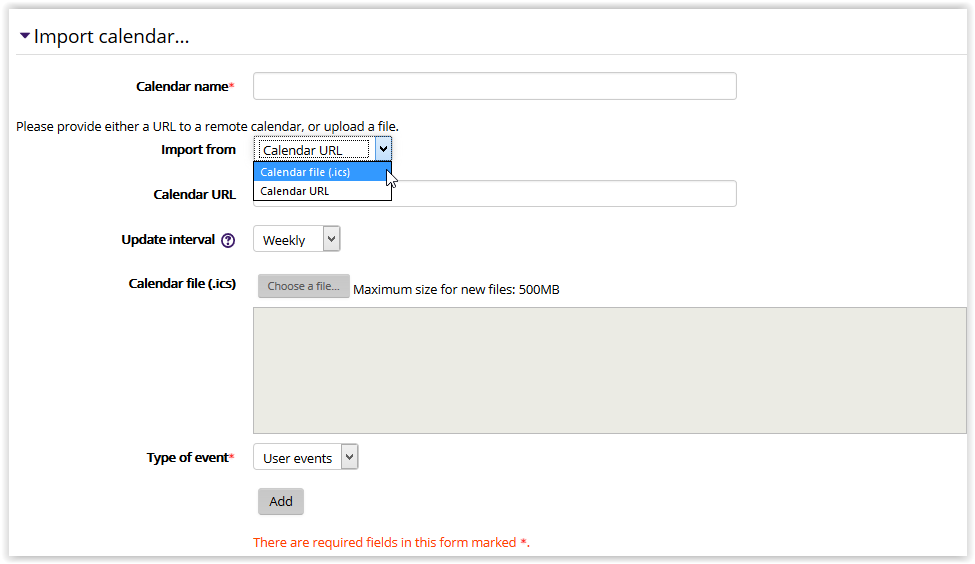Focus the Calendar URL input box
This screenshot has height=564, width=975.
coord(563,194)
